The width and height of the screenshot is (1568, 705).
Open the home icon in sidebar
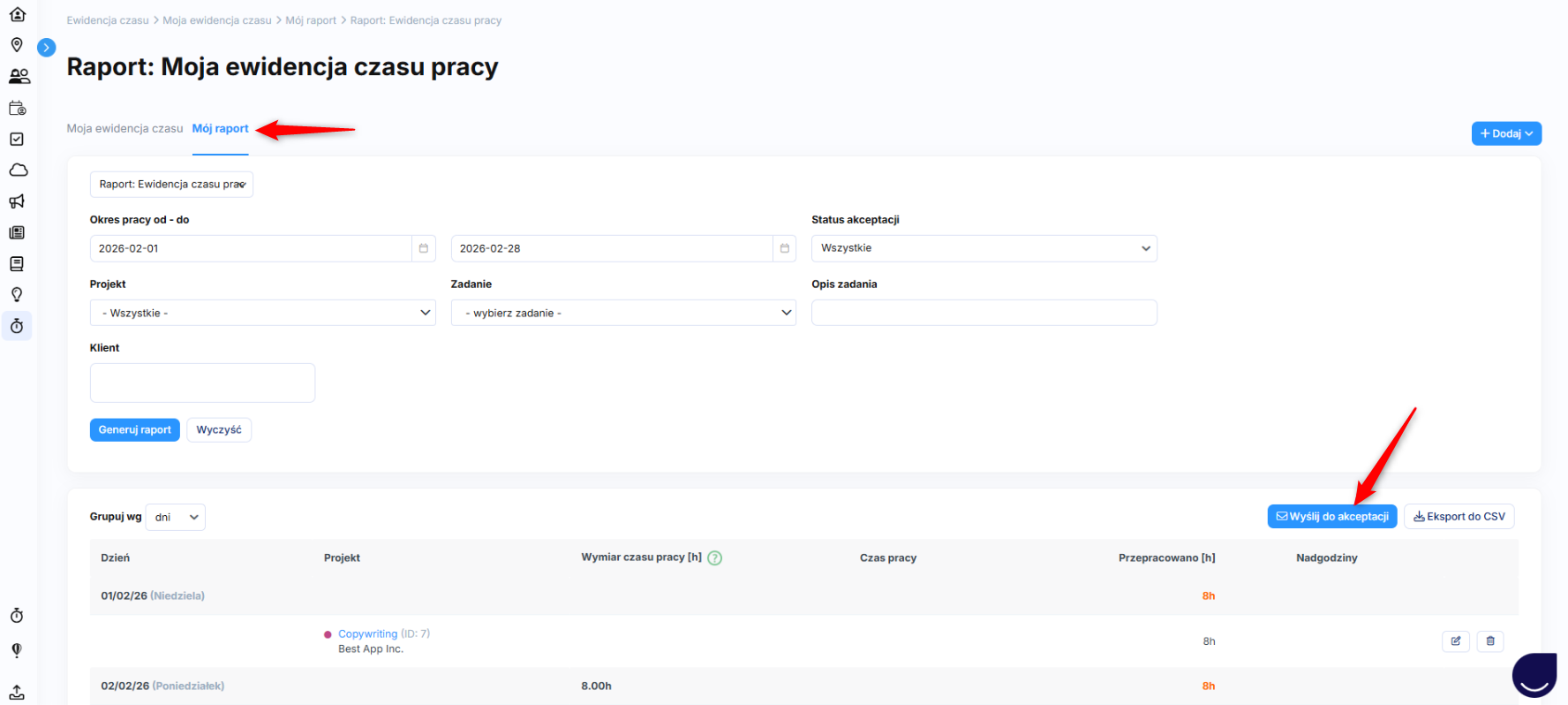coord(17,14)
